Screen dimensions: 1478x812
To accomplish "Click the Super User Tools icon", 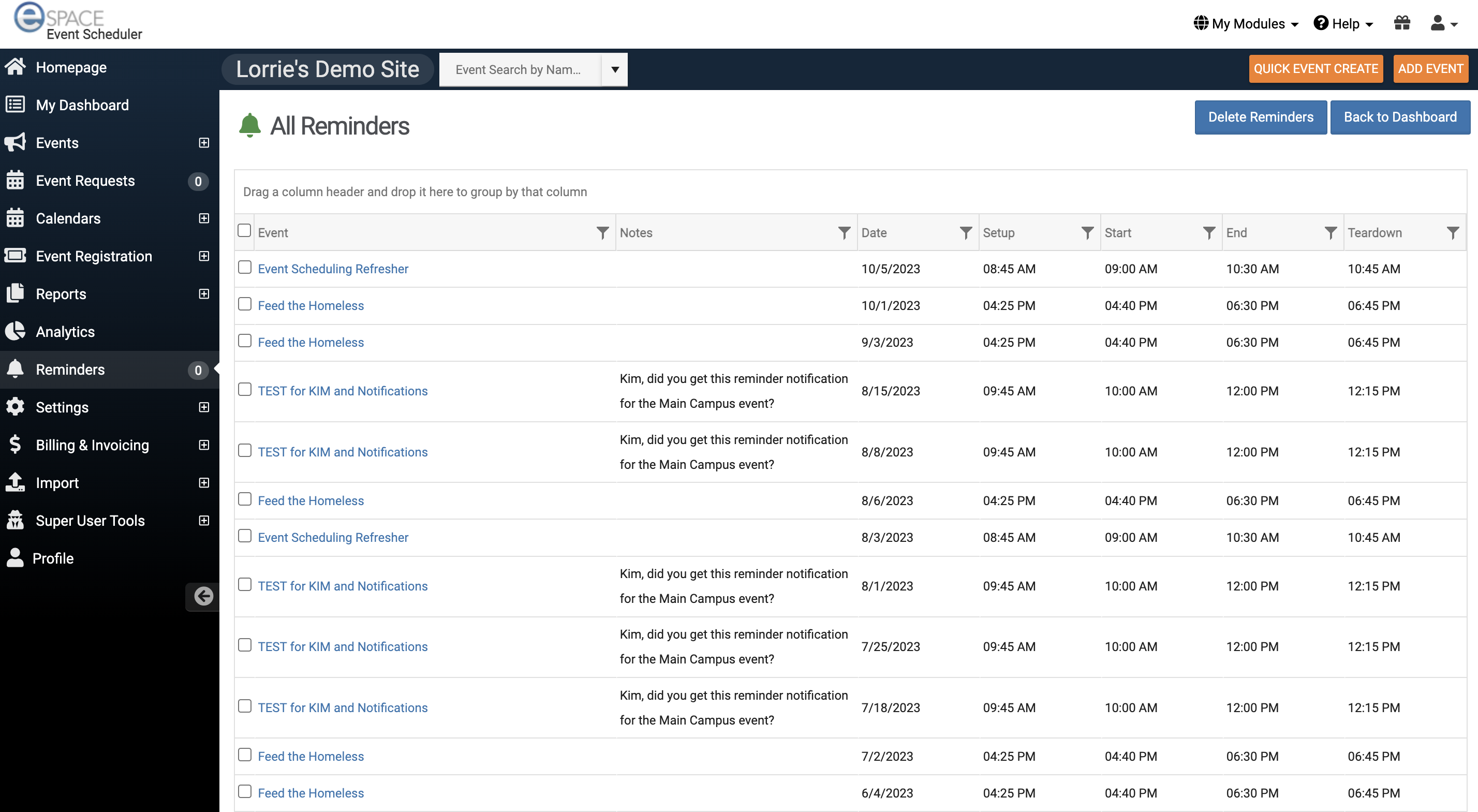I will 16,521.
